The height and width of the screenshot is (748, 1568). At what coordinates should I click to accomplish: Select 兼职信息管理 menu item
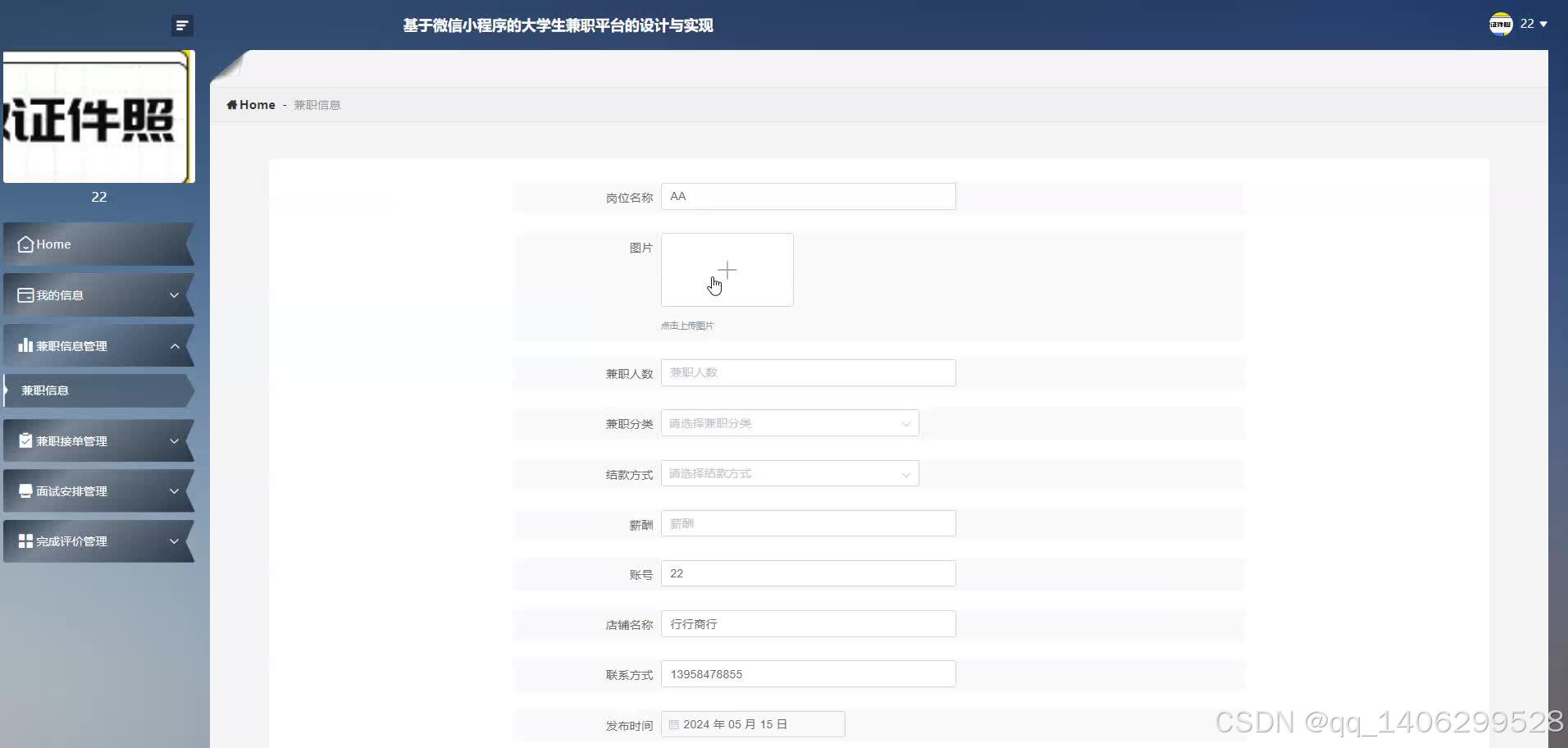pos(98,346)
